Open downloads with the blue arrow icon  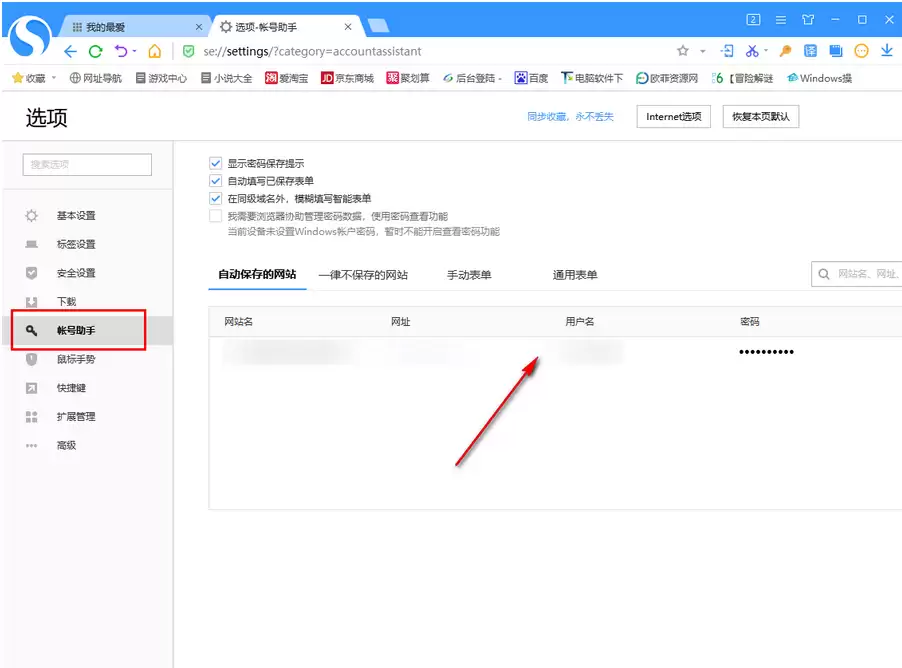pyautogui.click(x=886, y=51)
